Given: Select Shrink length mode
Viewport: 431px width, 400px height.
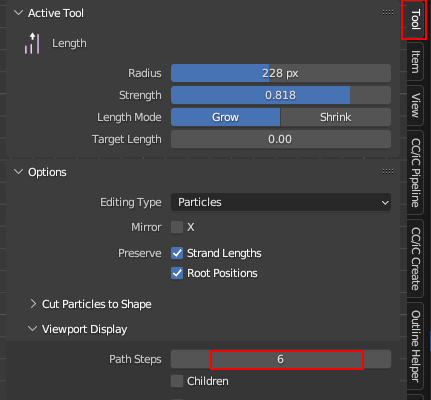Looking at the screenshot, I should coord(336,117).
